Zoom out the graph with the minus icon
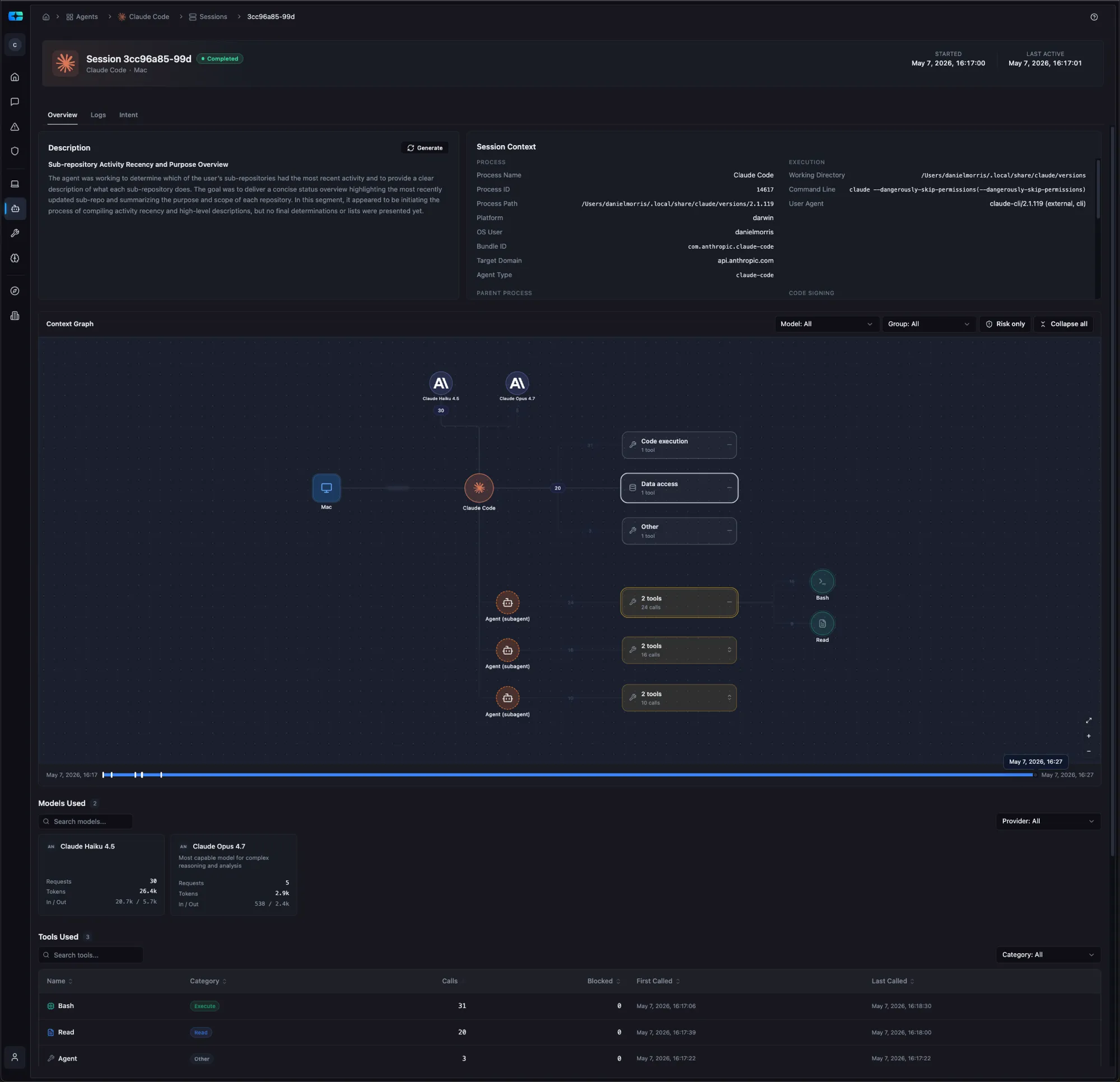 point(1089,751)
